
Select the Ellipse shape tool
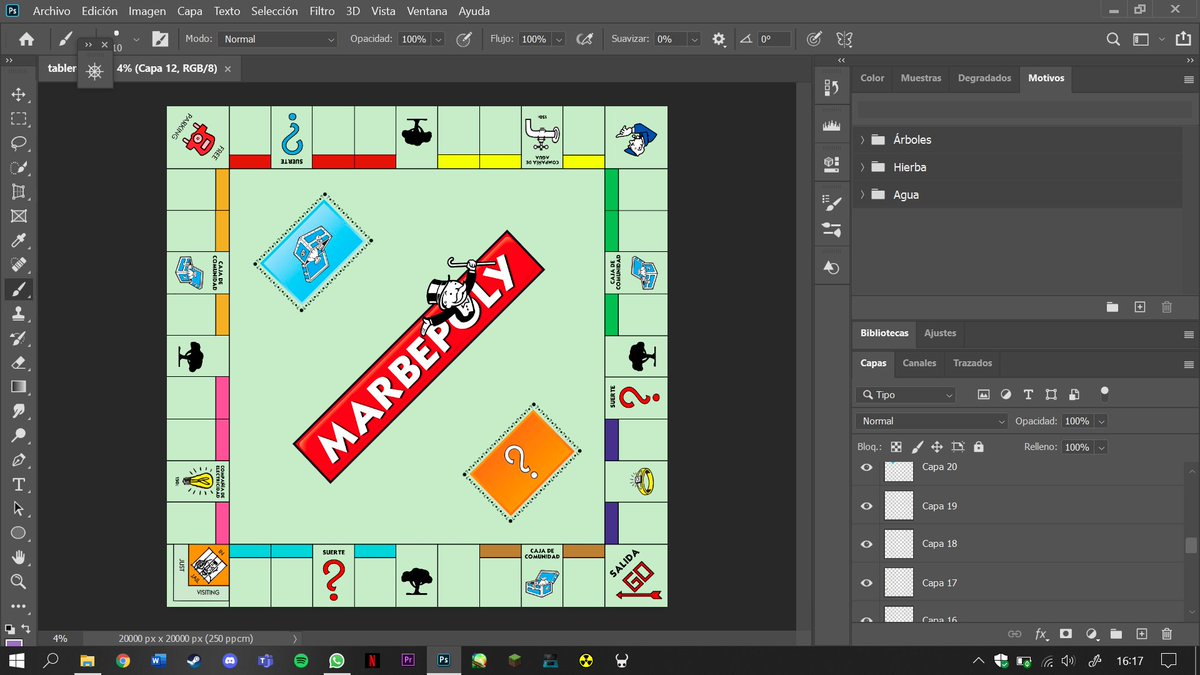[18, 533]
